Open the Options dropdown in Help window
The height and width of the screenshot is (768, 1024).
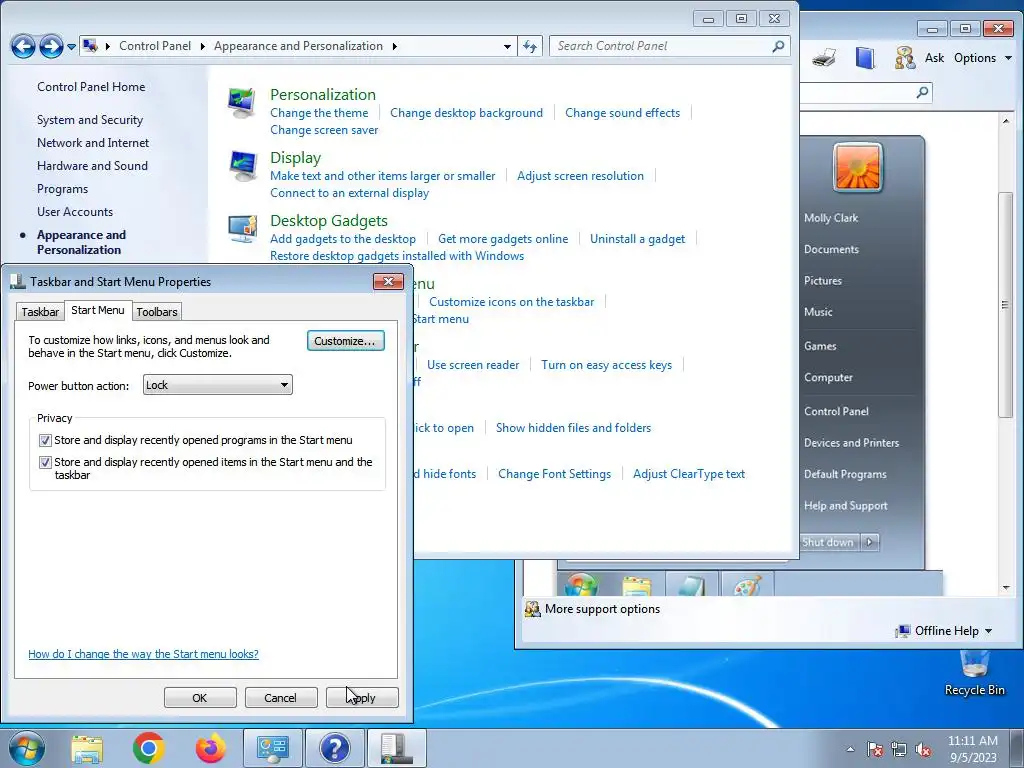(x=983, y=58)
